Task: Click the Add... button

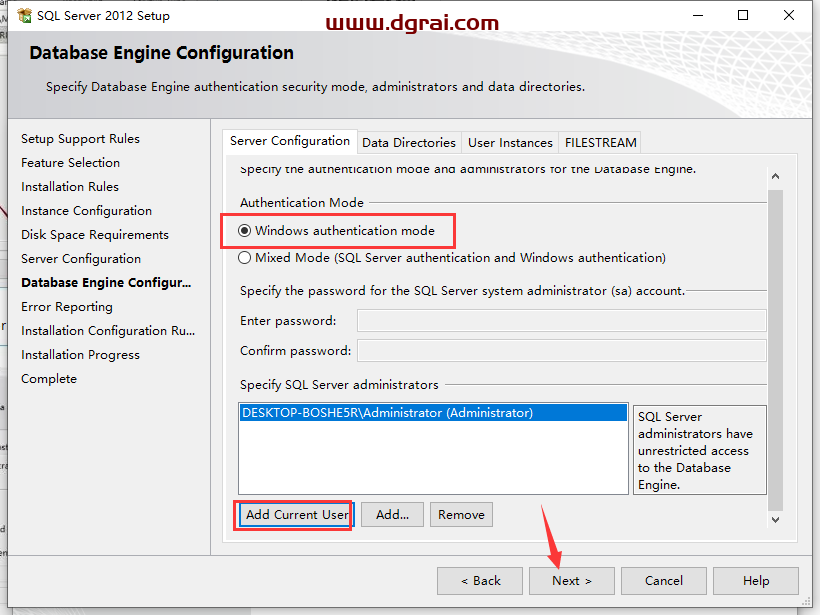Action: click(392, 515)
